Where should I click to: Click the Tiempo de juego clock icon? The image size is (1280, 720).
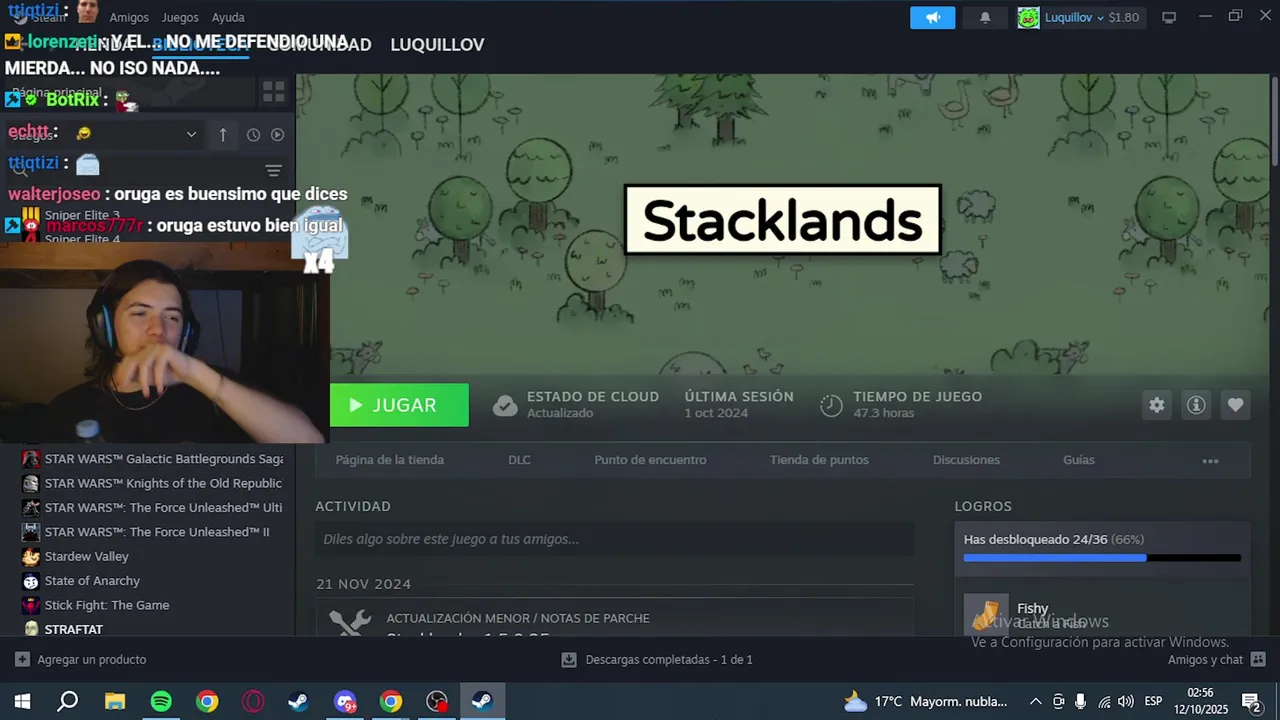tap(831, 405)
